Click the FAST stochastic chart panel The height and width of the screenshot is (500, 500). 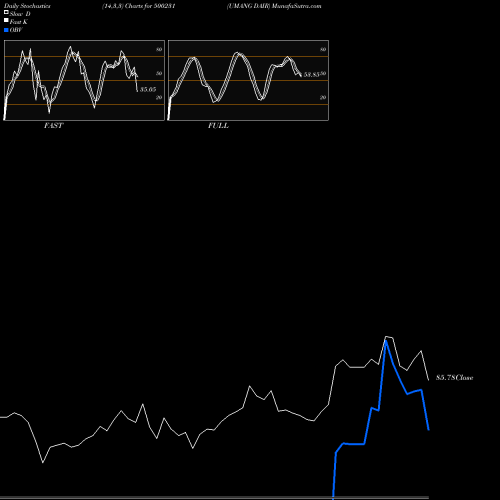[84, 80]
